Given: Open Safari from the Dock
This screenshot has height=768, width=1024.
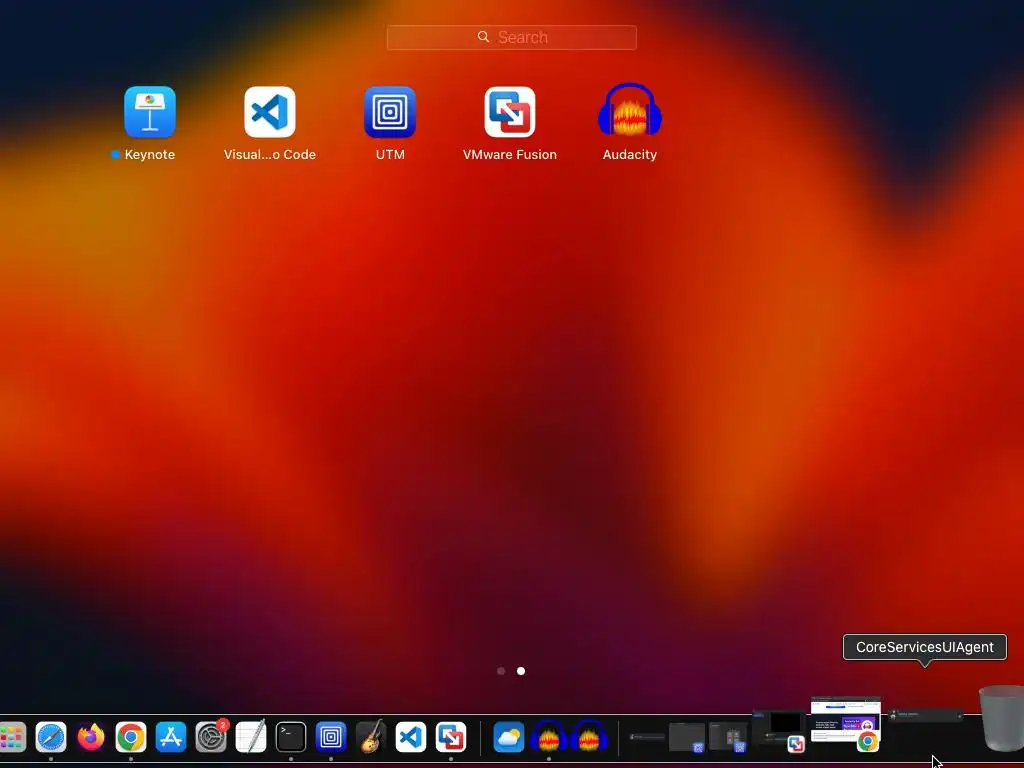Looking at the screenshot, I should 51,737.
